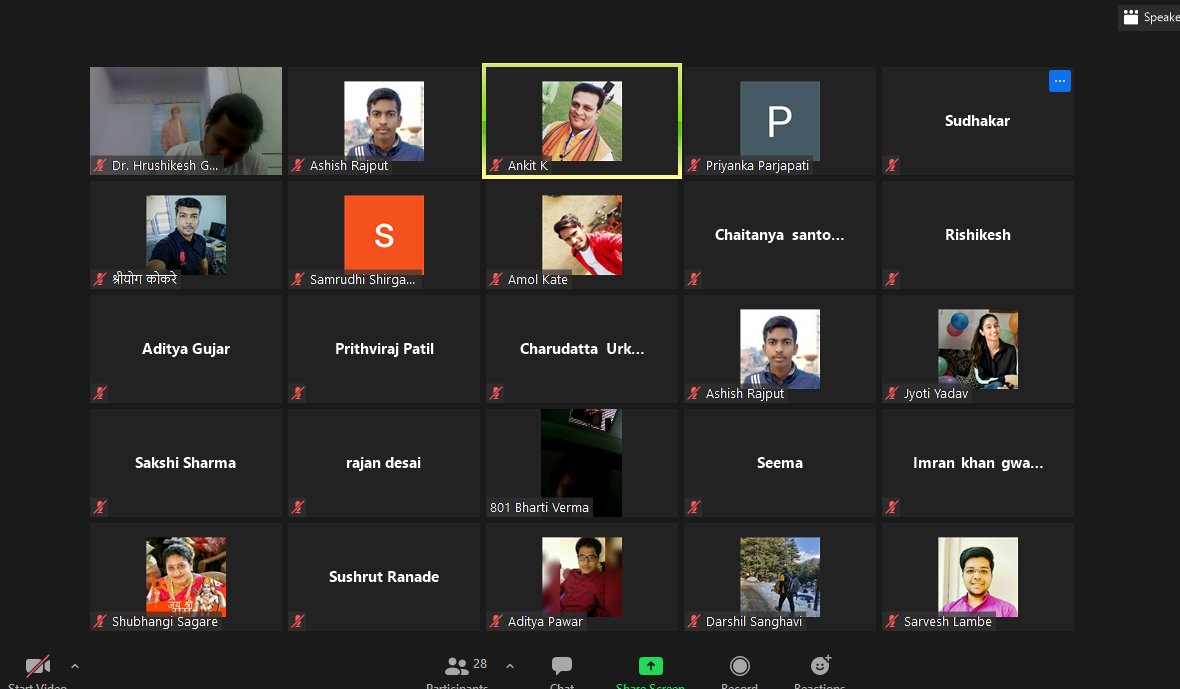Image resolution: width=1180 pixels, height=689 pixels.
Task: Click muted mic icon beside Amol Kate name
Action: coord(496,279)
